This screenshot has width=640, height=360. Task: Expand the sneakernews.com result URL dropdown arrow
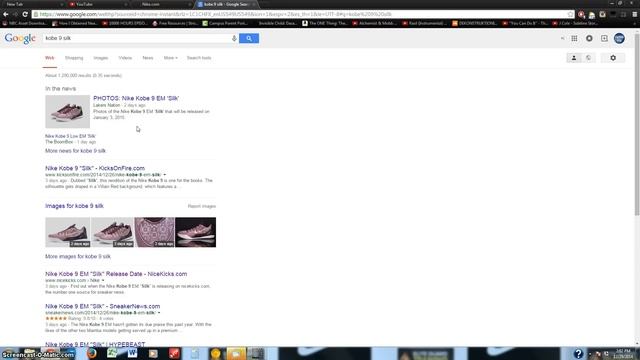click(159, 313)
